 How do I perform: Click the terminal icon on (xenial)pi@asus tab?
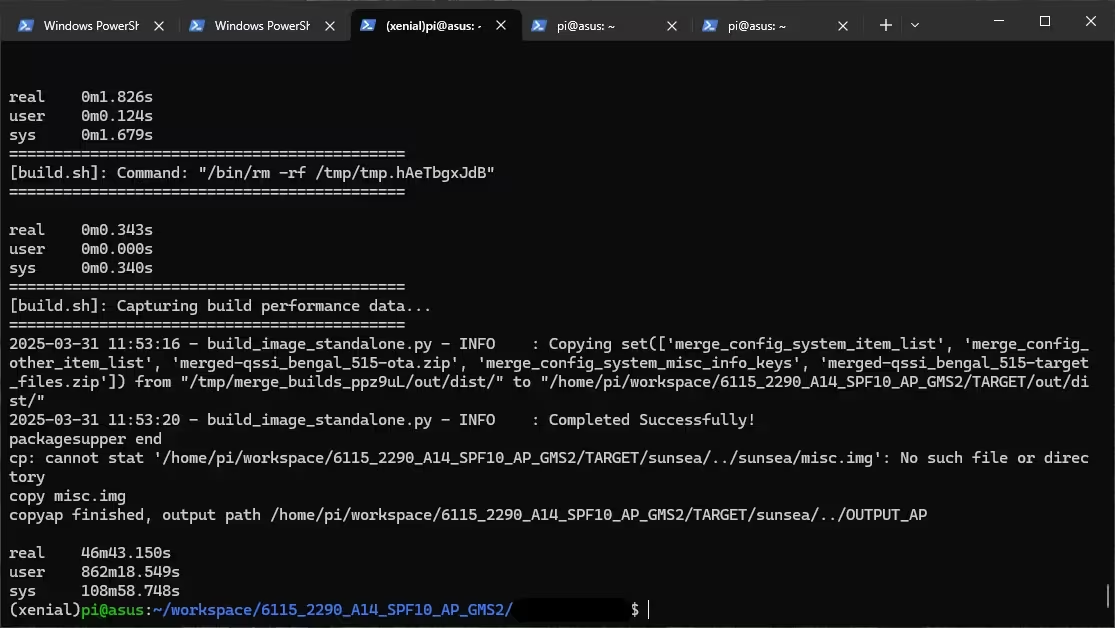point(368,25)
